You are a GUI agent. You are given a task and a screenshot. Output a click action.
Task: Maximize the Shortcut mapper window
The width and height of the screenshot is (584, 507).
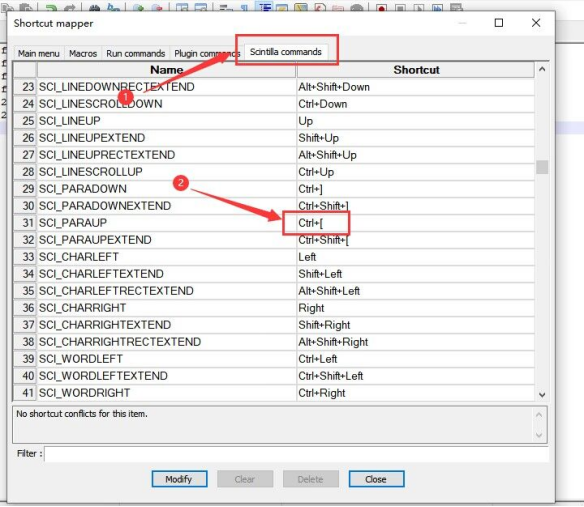point(499,23)
